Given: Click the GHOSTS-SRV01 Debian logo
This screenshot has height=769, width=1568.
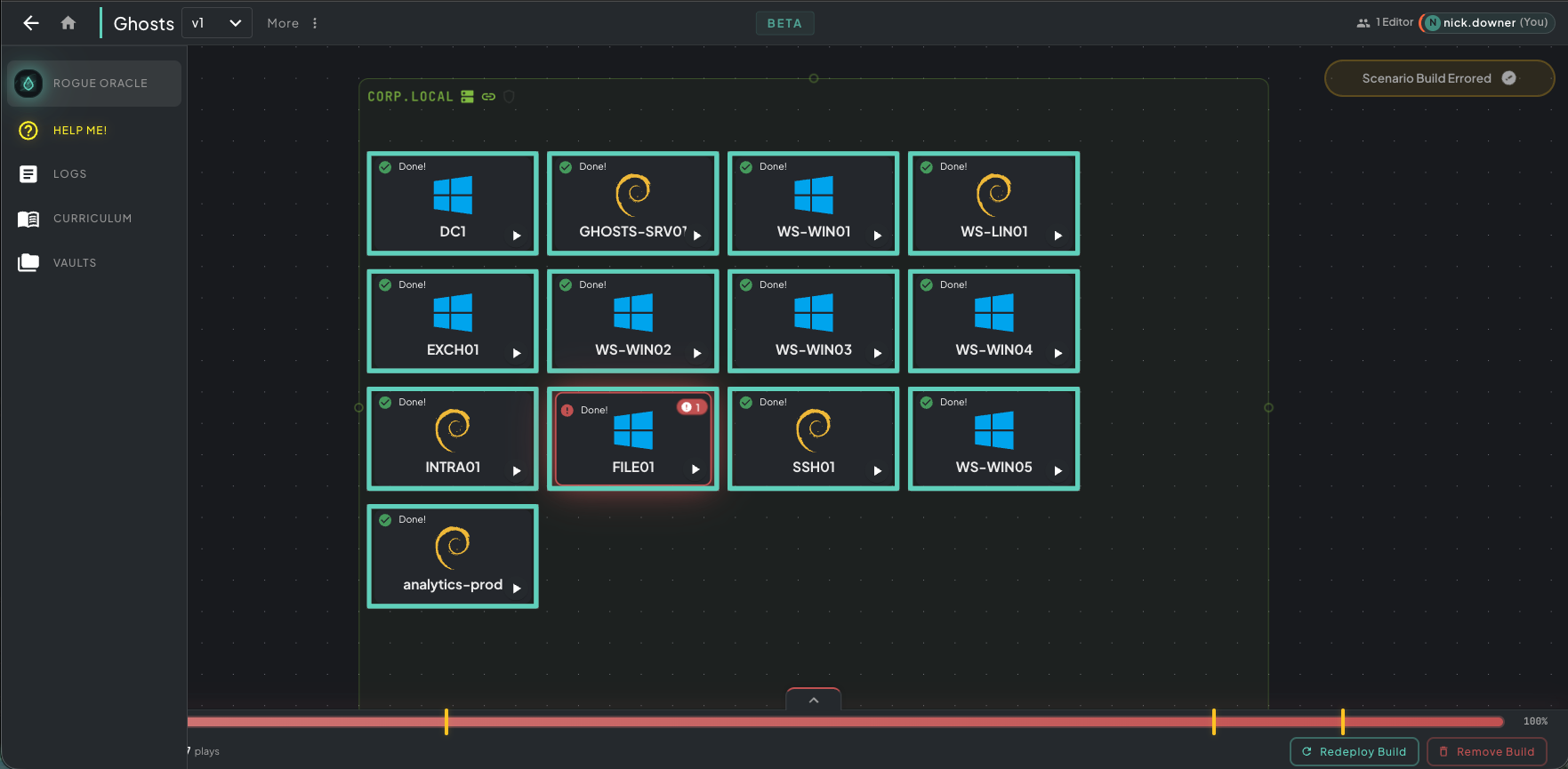Looking at the screenshot, I should 633,195.
